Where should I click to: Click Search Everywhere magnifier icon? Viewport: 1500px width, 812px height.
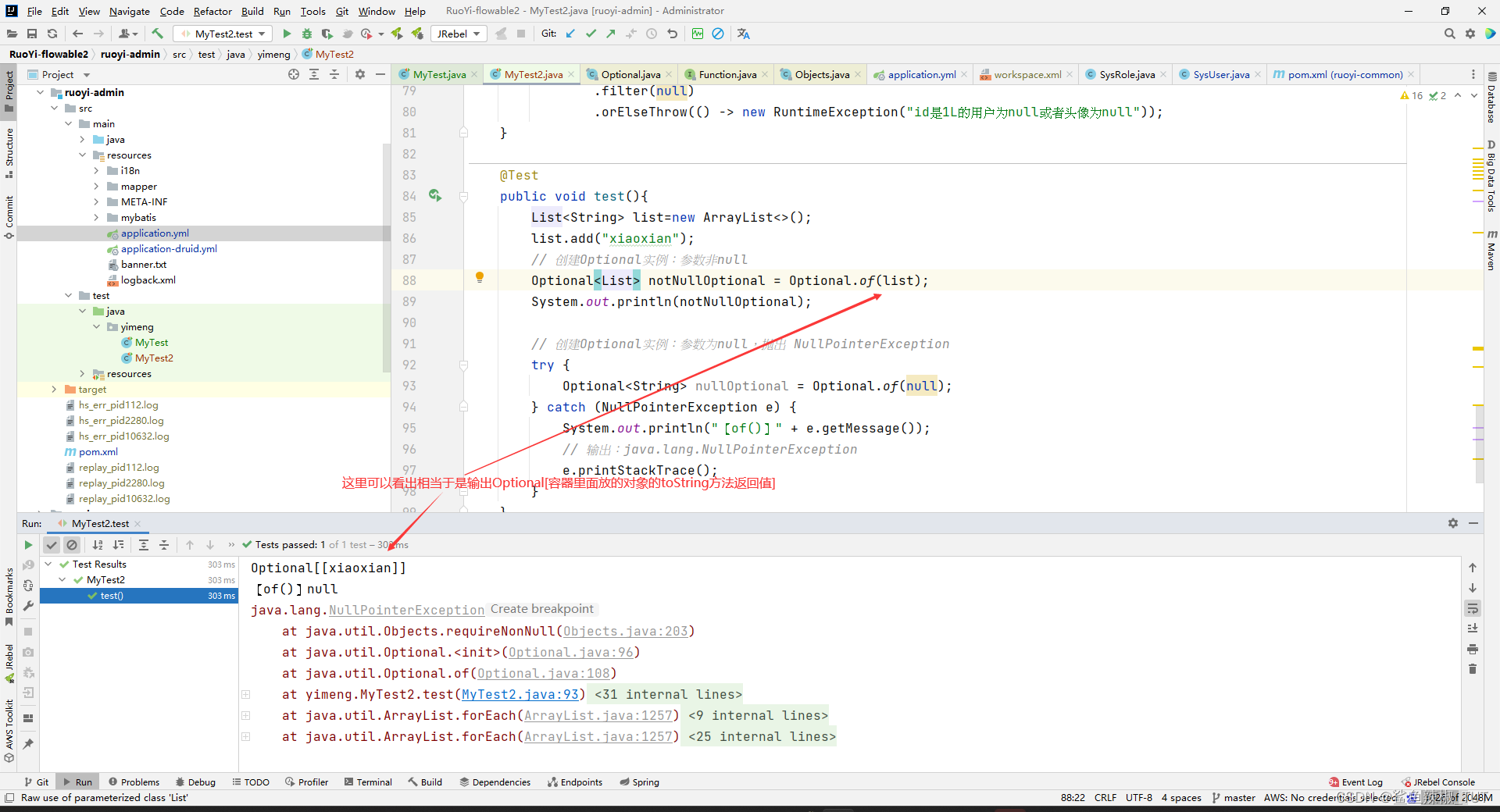(x=1450, y=34)
